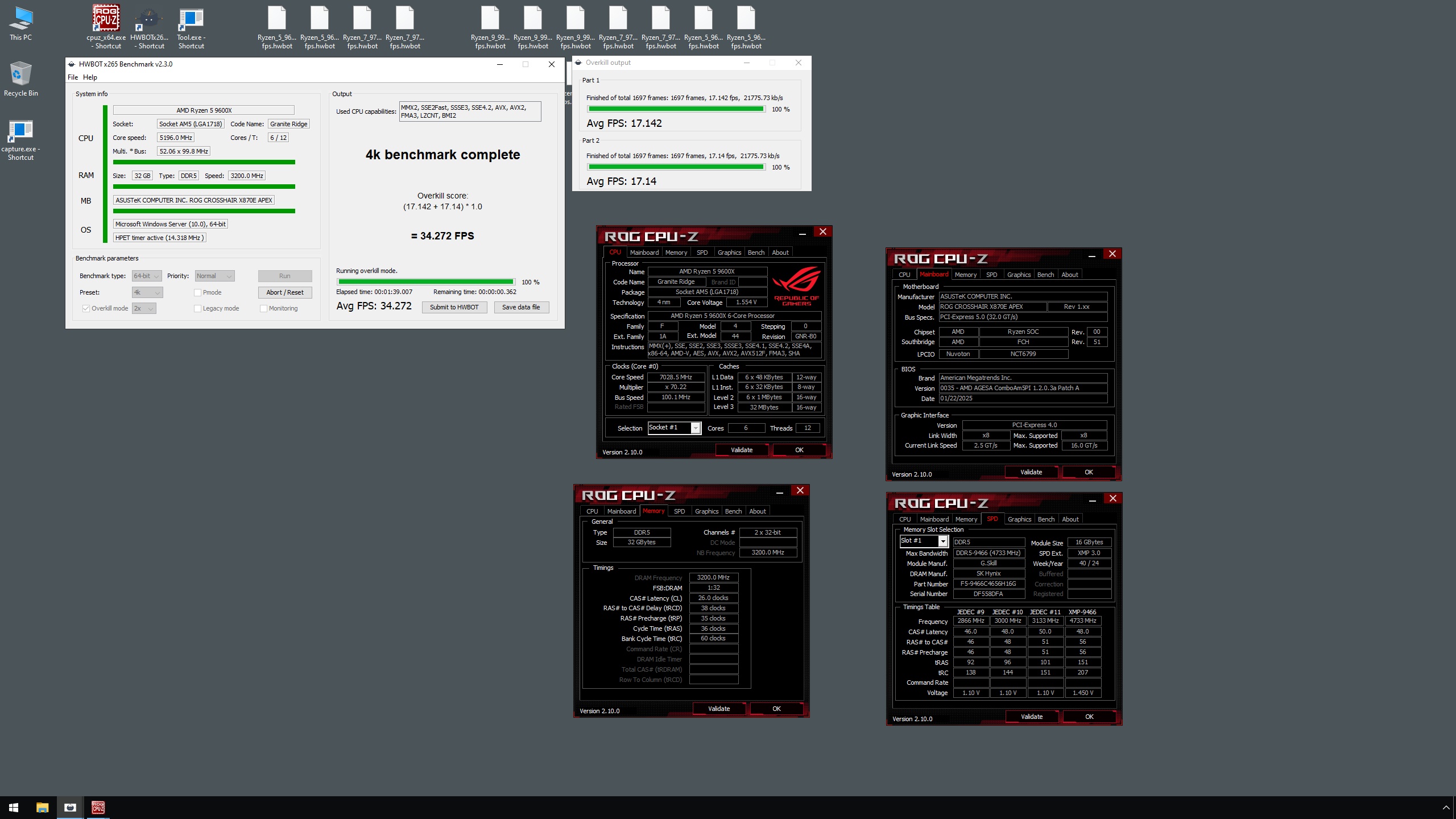Image resolution: width=1456 pixels, height=819 pixels.
Task: Click OK in CPU-Z Memory window
Action: pyautogui.click(x=776, y=709)
